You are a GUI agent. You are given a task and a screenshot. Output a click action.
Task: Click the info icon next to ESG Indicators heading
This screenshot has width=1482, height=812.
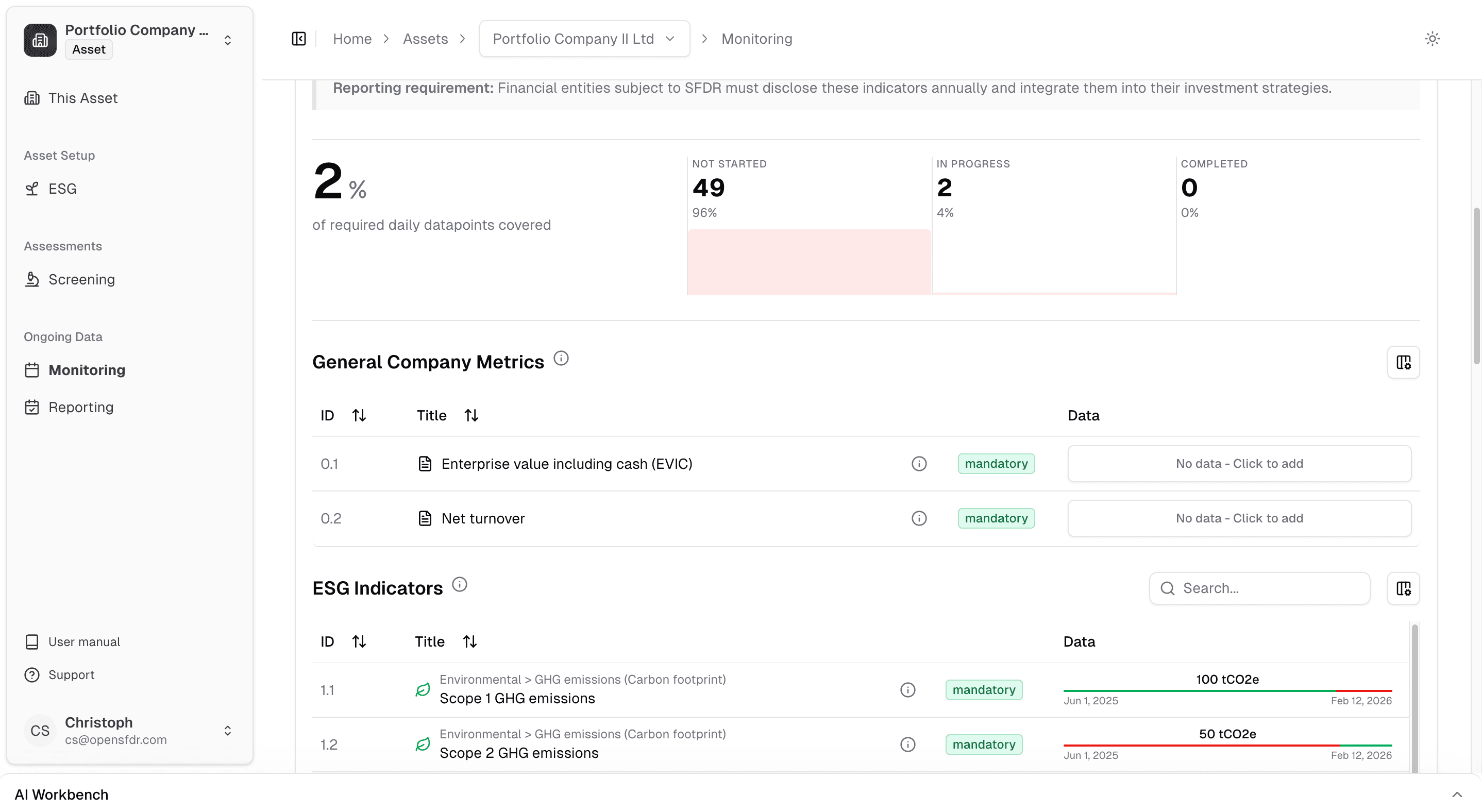pos(459,584)
